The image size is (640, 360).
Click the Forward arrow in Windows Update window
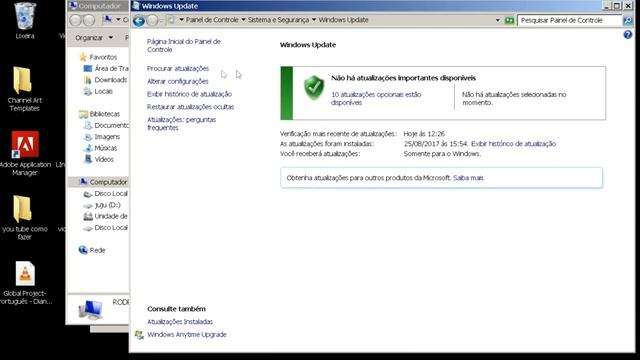click(x=152, y=20)
